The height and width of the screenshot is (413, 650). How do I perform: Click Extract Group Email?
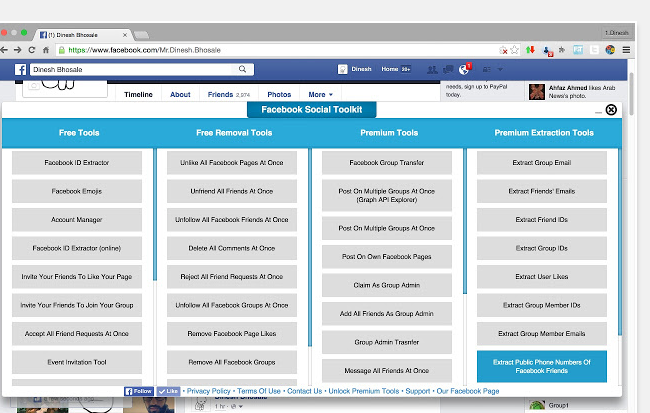(x=542, y=163)
